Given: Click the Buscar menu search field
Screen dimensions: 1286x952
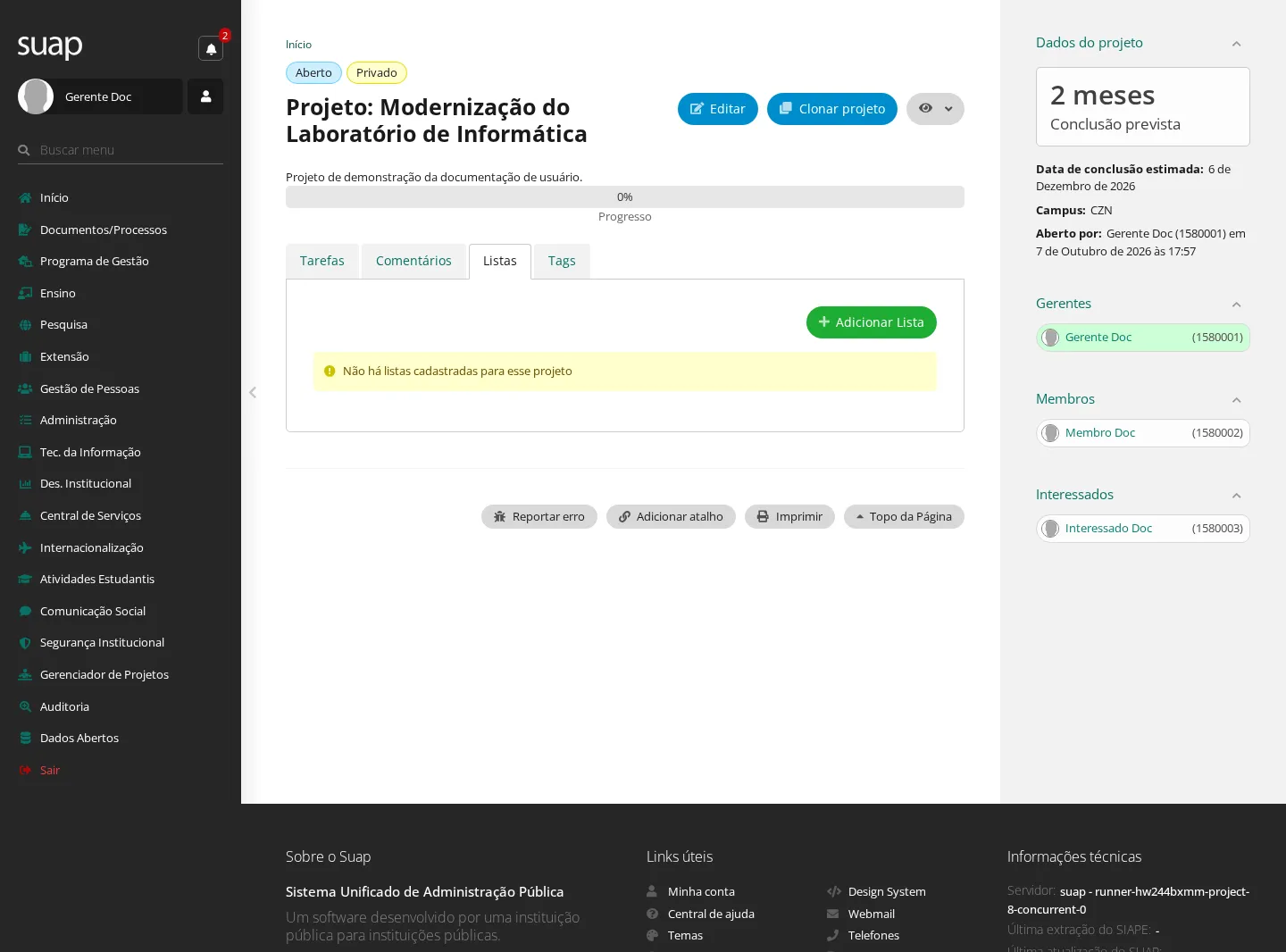Looking at the screenshot, I should click(x=121, y=150).
